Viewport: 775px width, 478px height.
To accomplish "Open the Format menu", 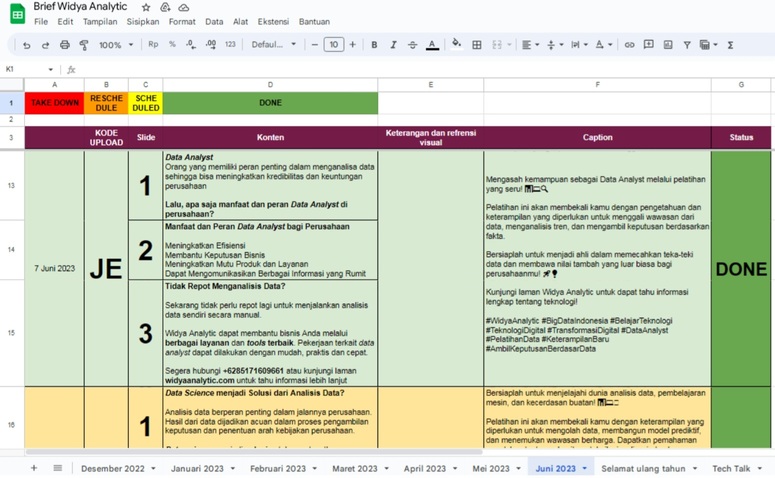I will pyautogui.click(x=182, y=22).
